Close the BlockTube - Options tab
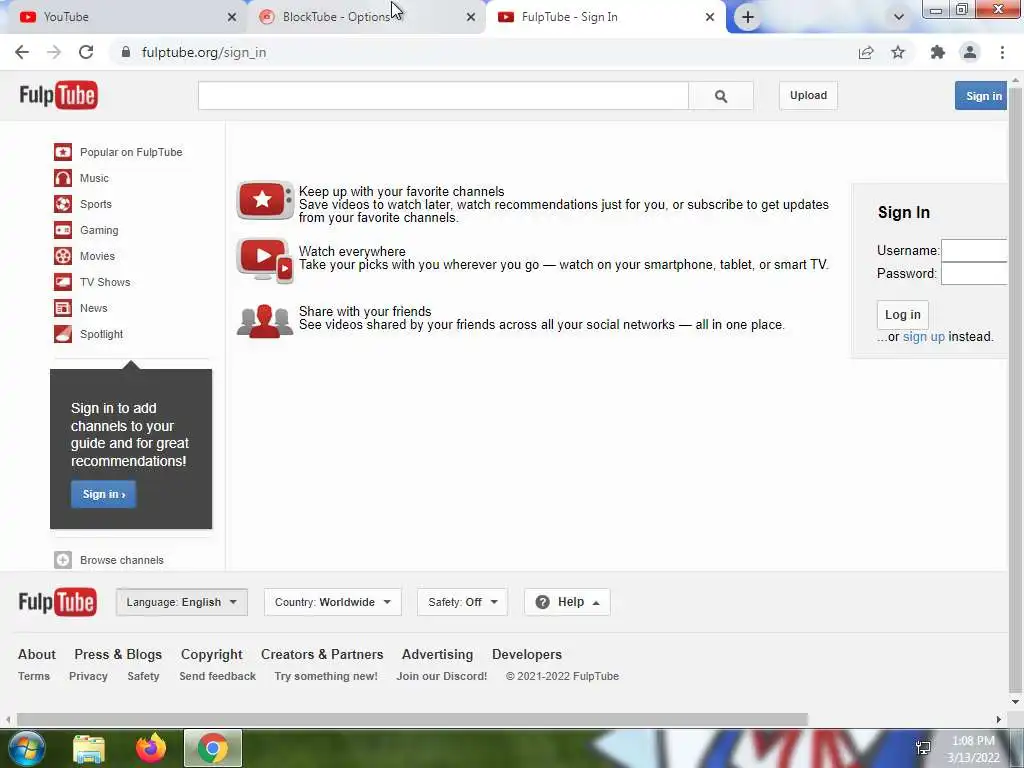 471,17
